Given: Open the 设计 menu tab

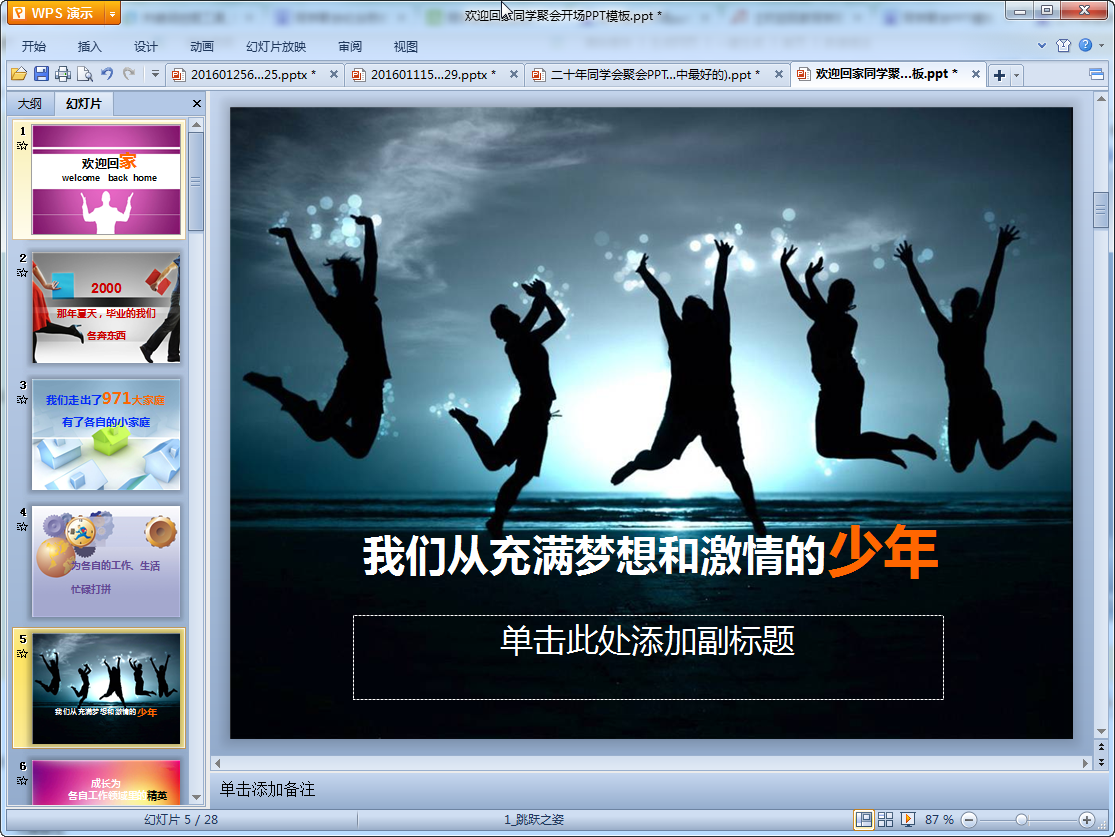Looking at the screenshot, I should click(146, 46).
